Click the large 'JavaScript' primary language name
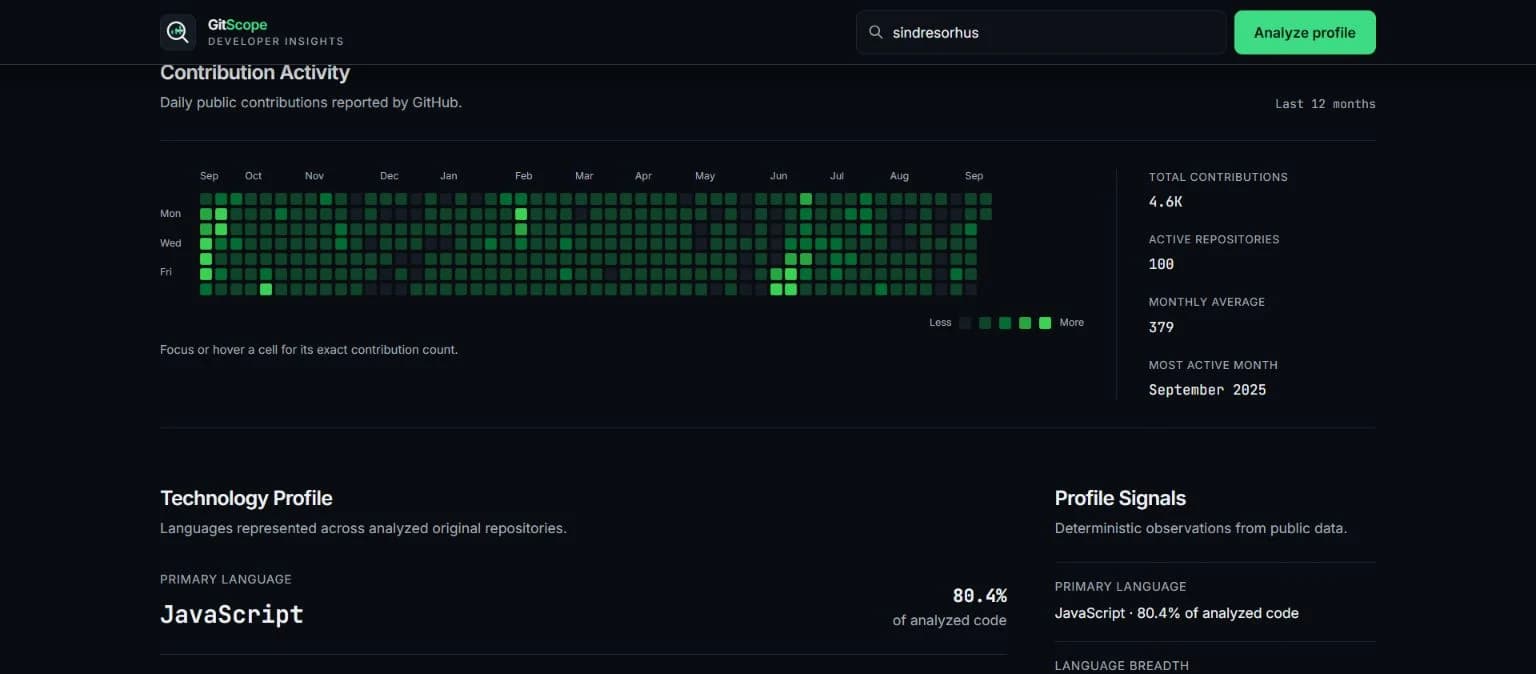1536x674 pixels. coord(232,614)
